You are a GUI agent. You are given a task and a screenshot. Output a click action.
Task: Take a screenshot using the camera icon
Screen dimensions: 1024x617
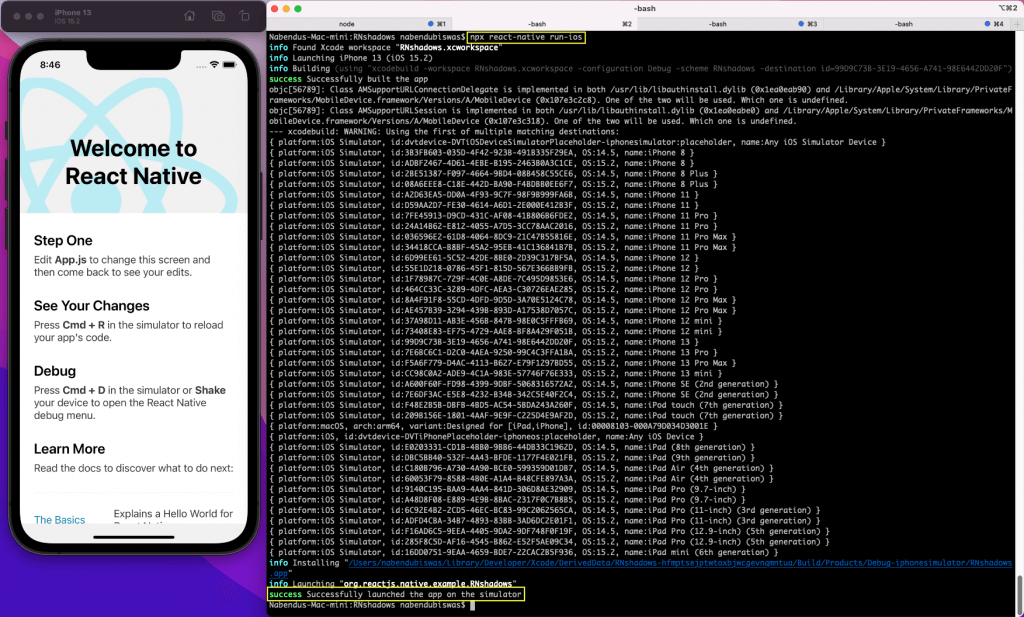[217, 16]
